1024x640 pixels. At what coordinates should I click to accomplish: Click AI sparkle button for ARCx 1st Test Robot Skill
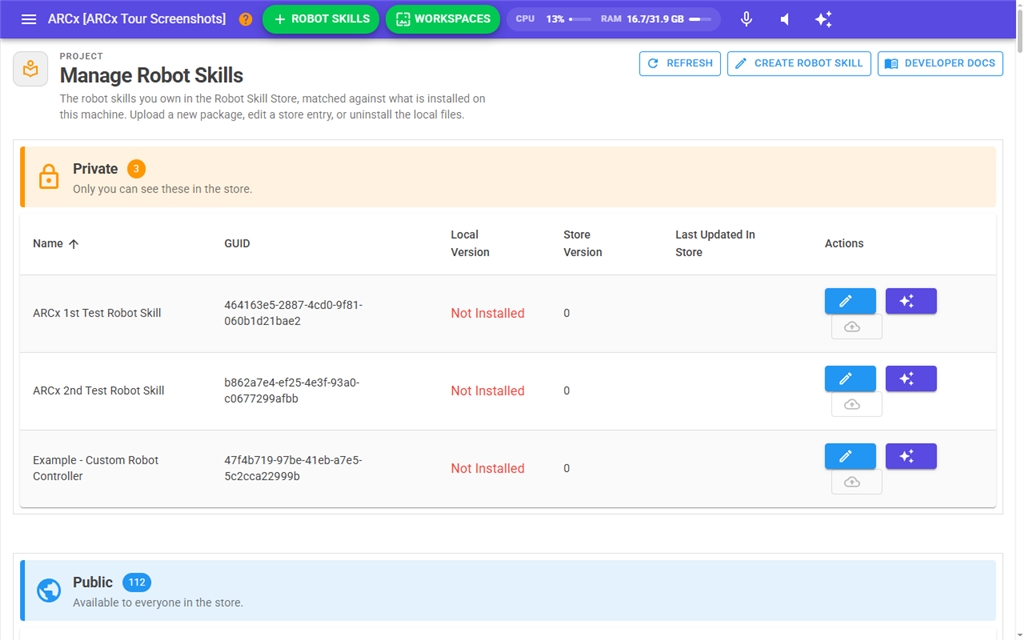[x=910, y=301]
